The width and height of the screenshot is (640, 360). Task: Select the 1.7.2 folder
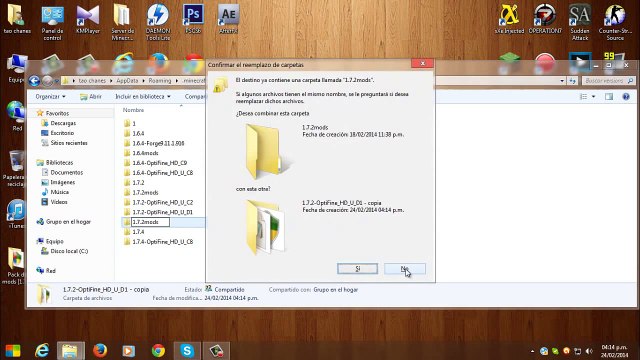pyautogui.click(x=138, y=182)
